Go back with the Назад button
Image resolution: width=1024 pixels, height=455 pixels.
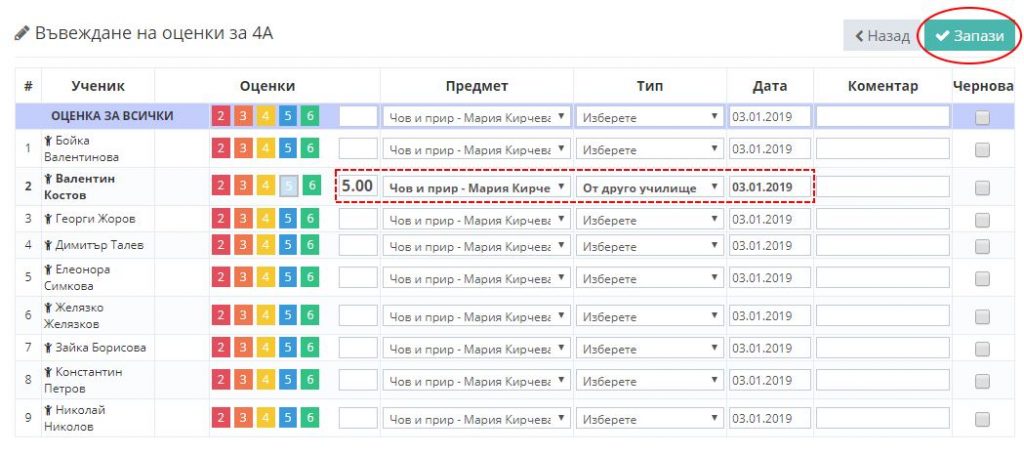880,36
